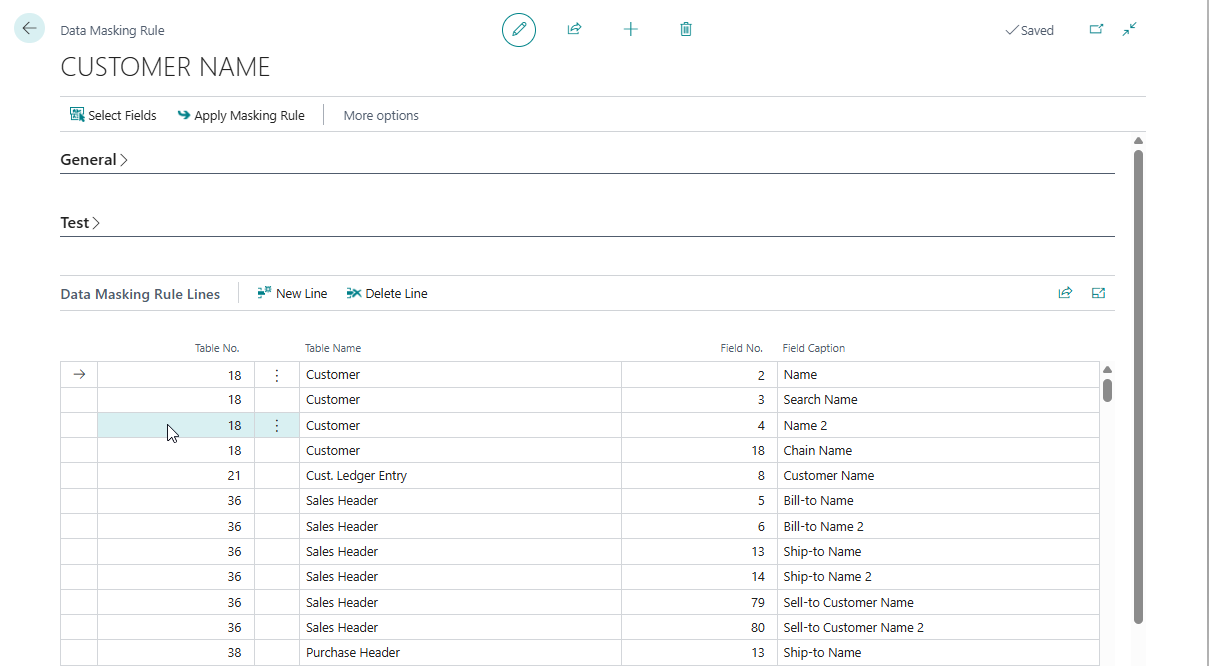Viewport: 1209px width, 666px height.
Task: Collapse page with shrink arrows icon
Action: [x=1130, y=30]
